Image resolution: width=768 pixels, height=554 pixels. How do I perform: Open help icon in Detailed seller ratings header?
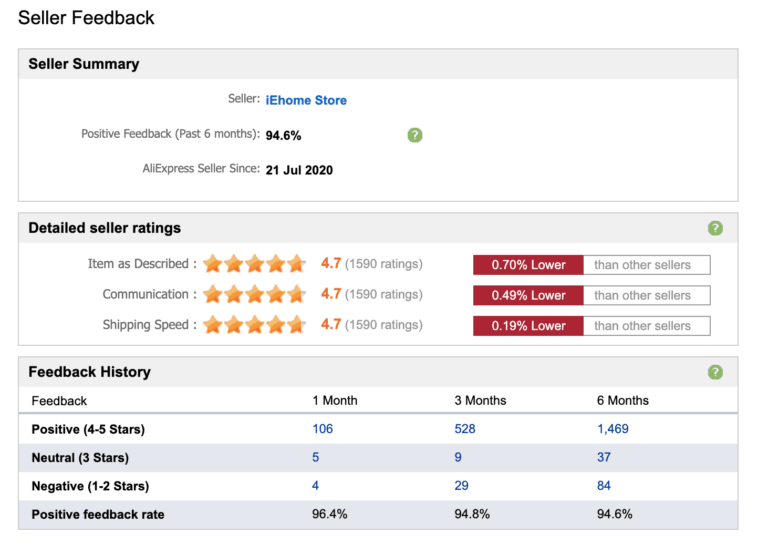tap(715, 228)
